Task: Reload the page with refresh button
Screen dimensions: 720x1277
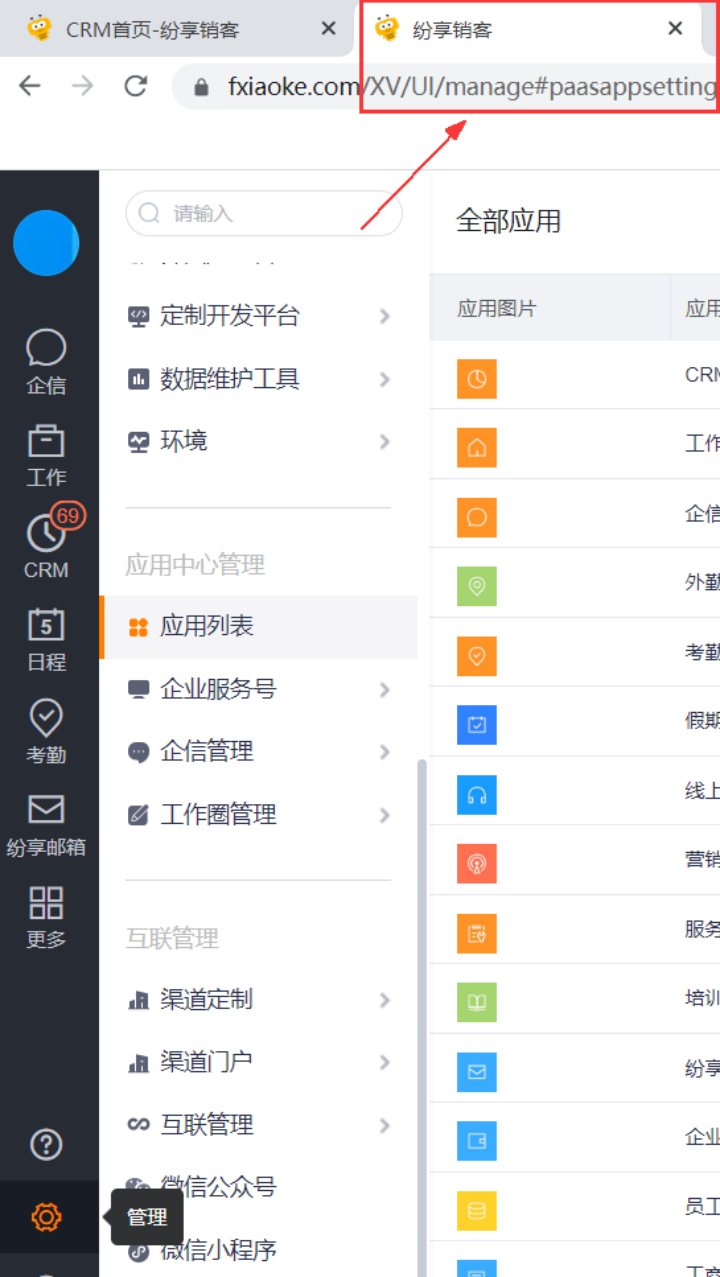Action: [136, 86]
